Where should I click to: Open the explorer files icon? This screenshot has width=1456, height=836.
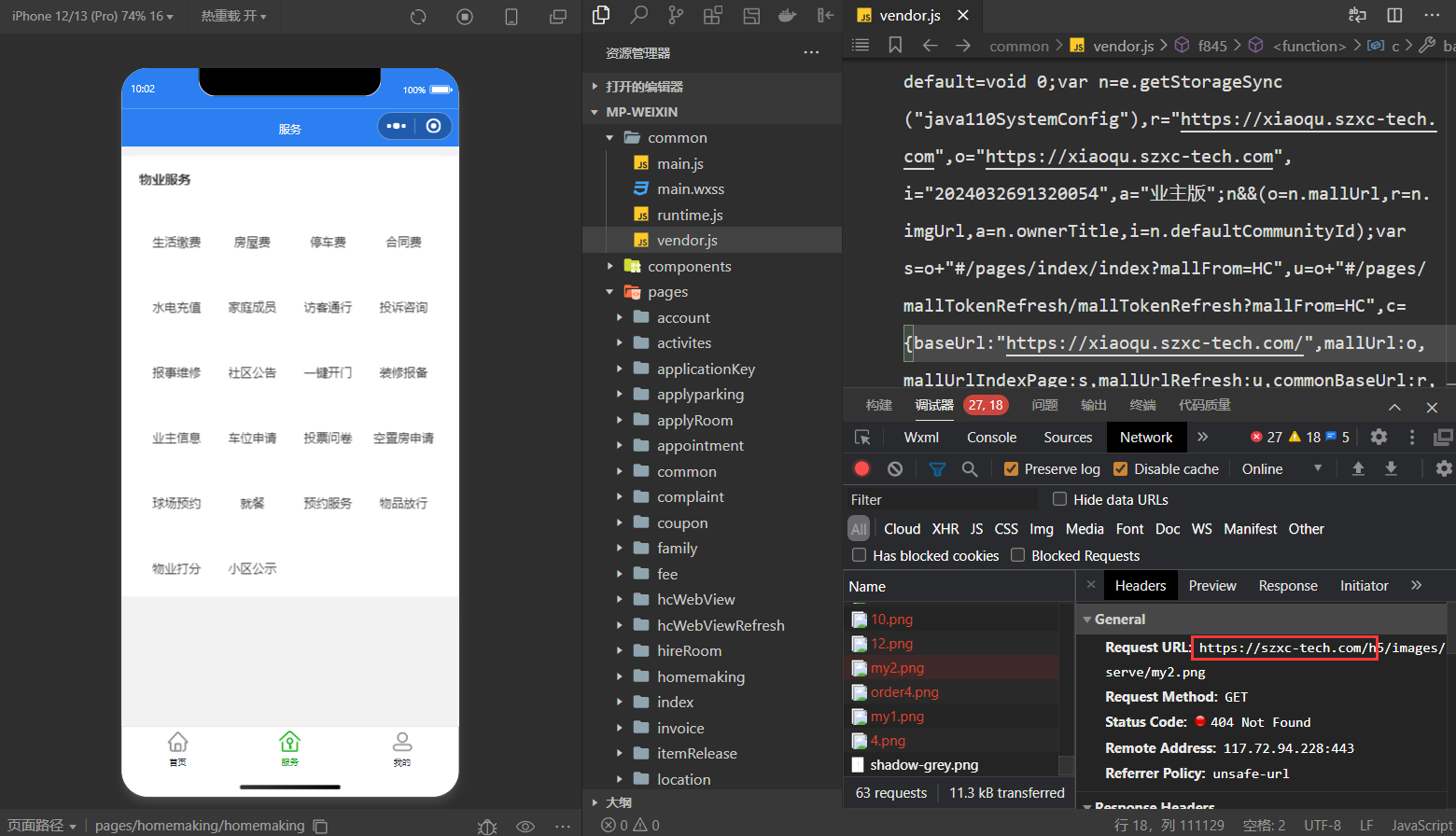[601, 15]
